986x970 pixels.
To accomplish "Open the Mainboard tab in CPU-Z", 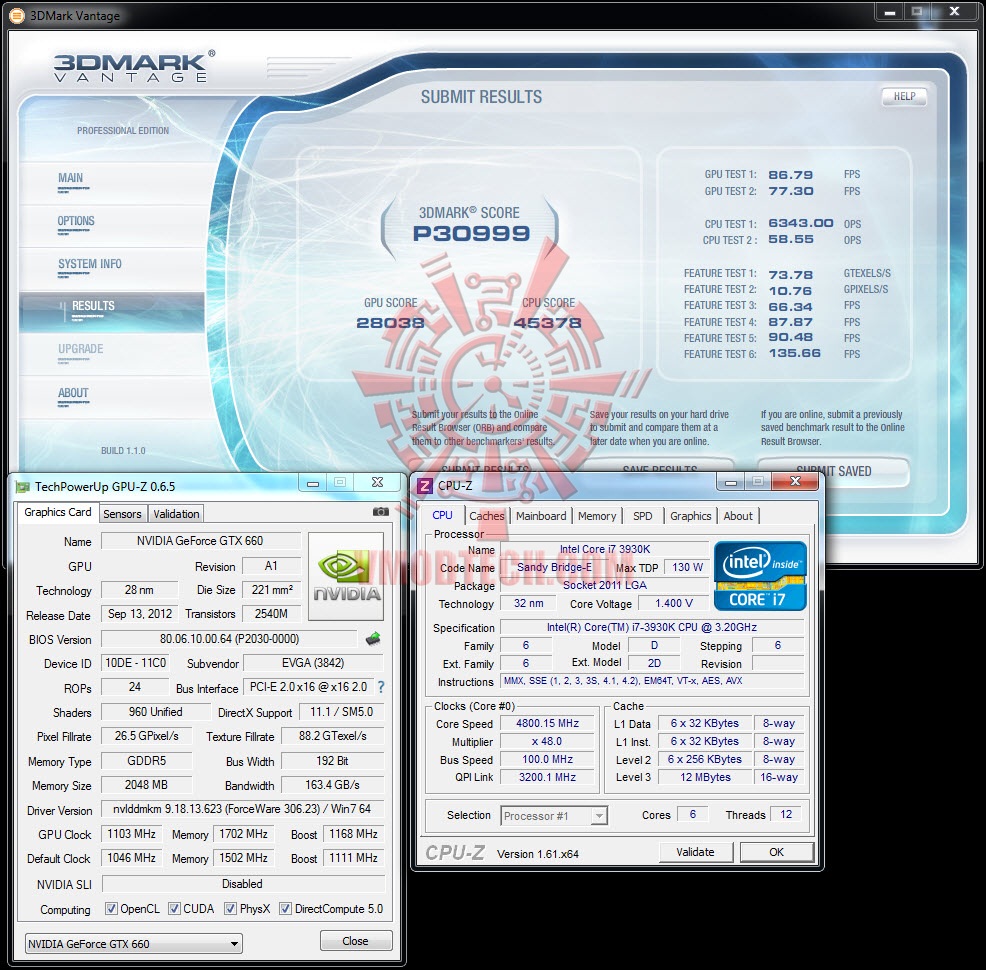I will coord(541,516).
